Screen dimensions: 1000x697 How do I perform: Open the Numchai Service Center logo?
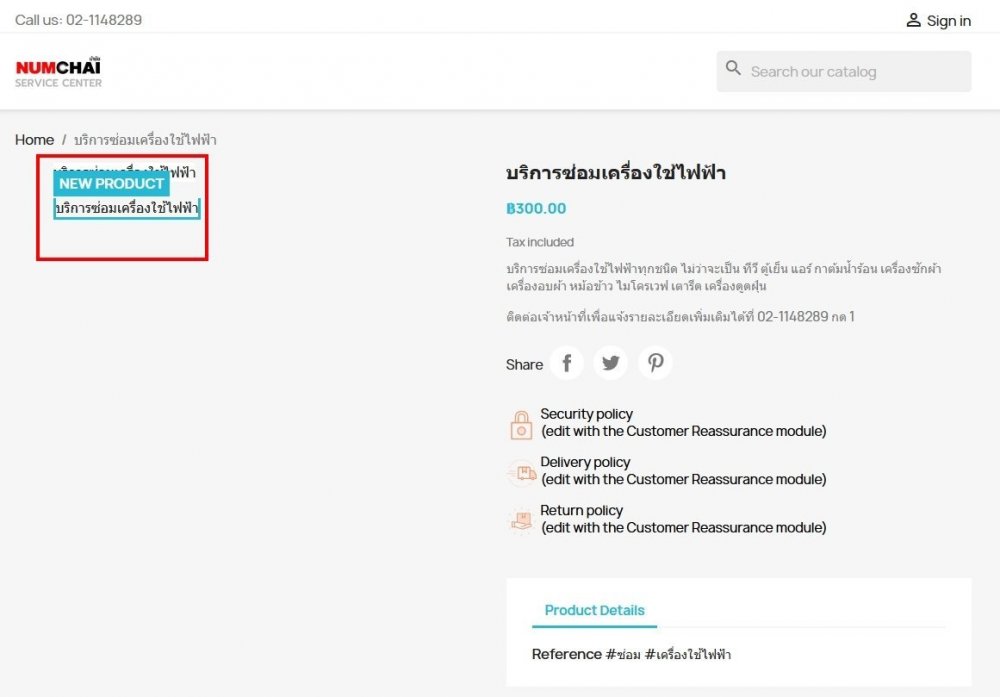coord(58,71)
